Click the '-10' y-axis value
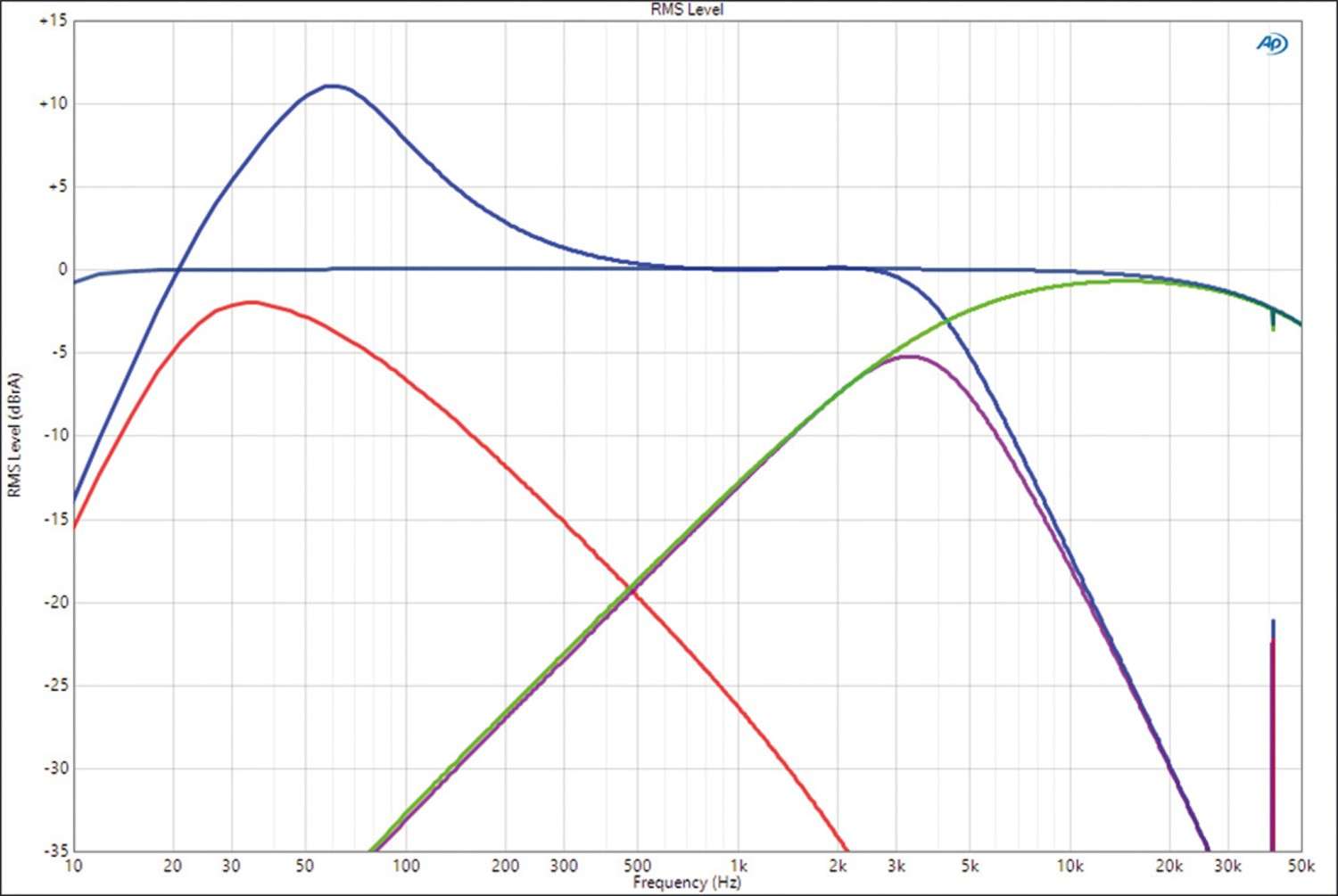The image size is (1338, 896). pyautogui.click(x=55, y=435)
